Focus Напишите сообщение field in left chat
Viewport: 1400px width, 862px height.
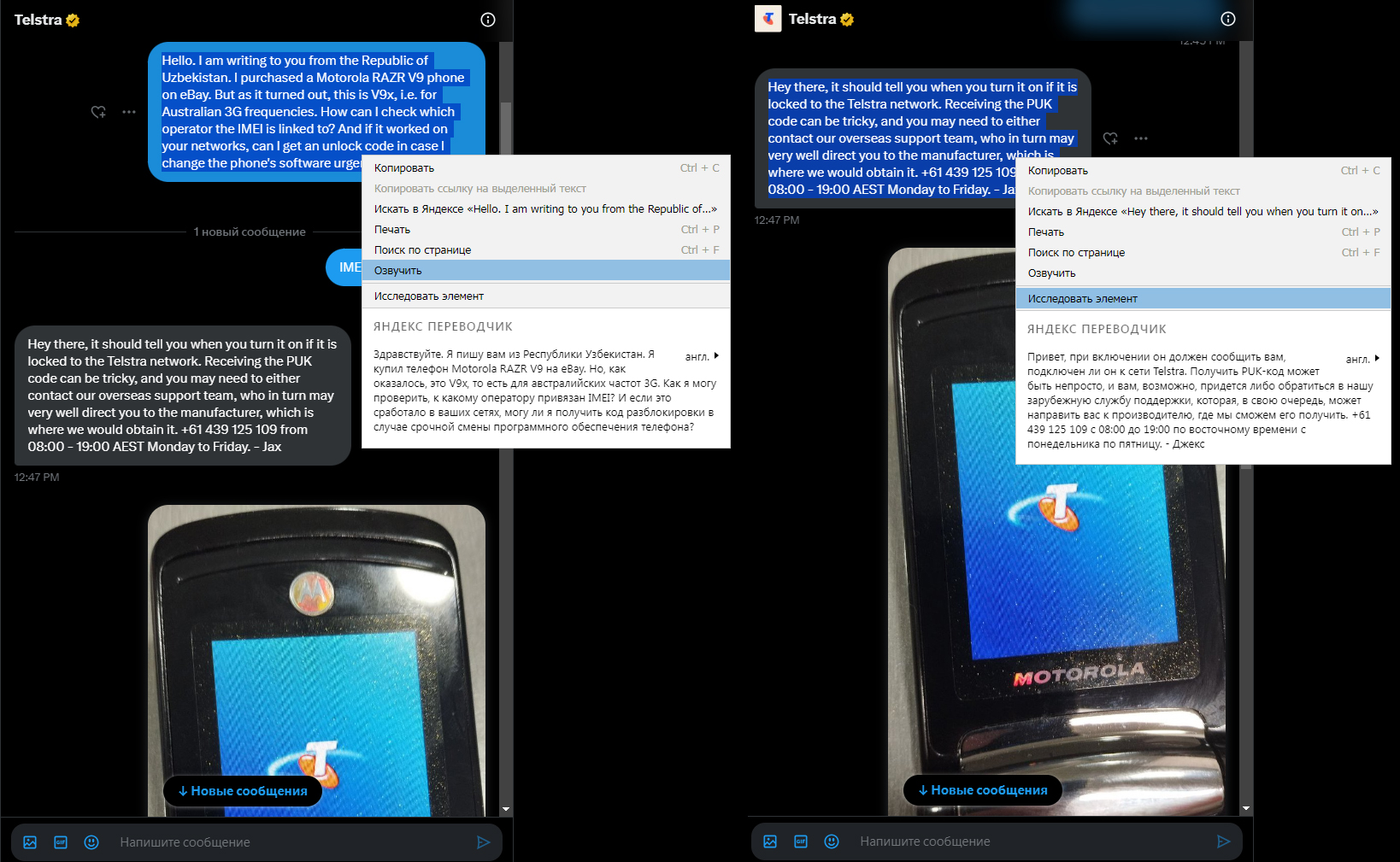click(x=291, y=842)
